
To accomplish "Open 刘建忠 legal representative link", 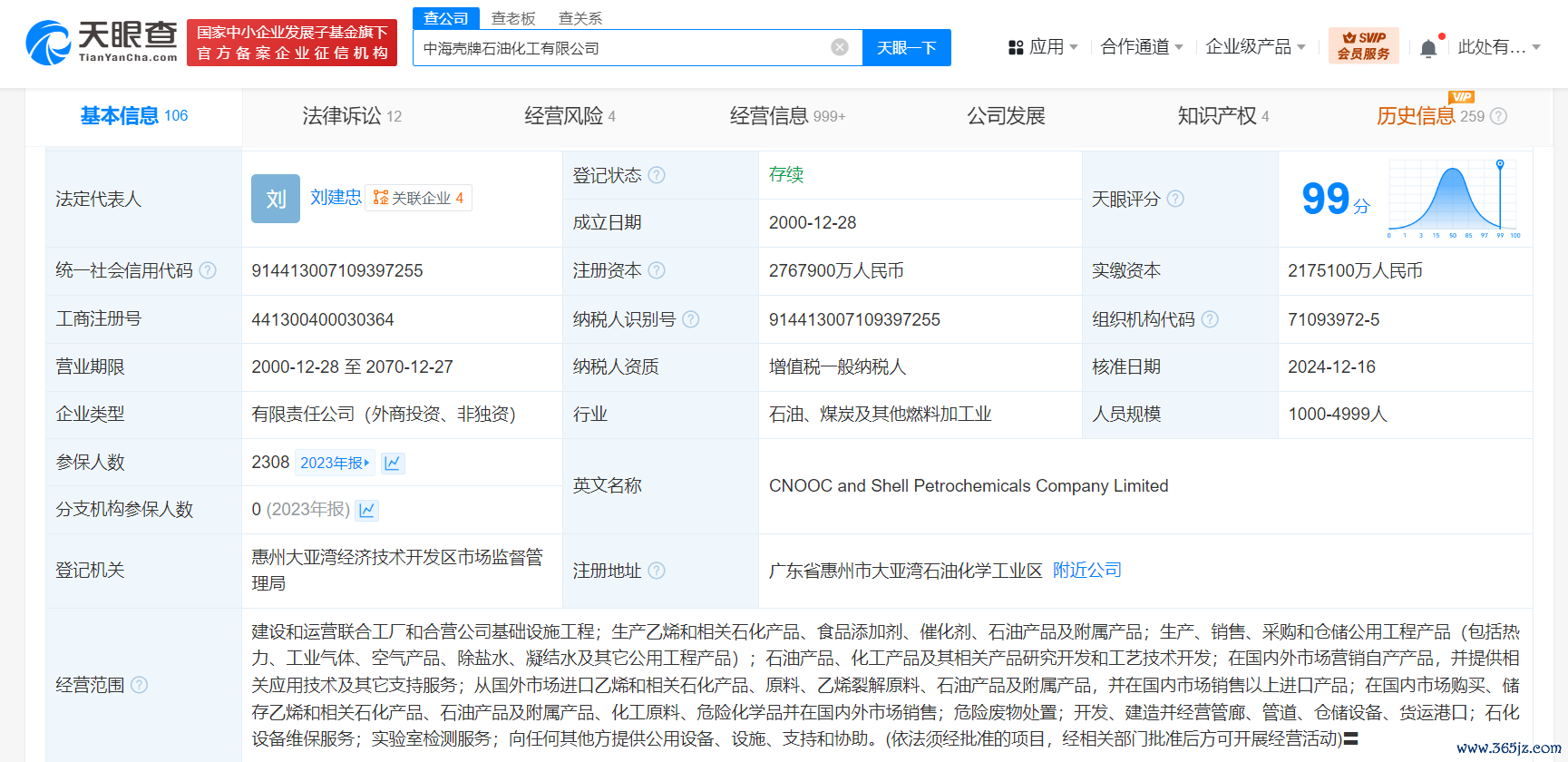I will [x=336, y=198].
